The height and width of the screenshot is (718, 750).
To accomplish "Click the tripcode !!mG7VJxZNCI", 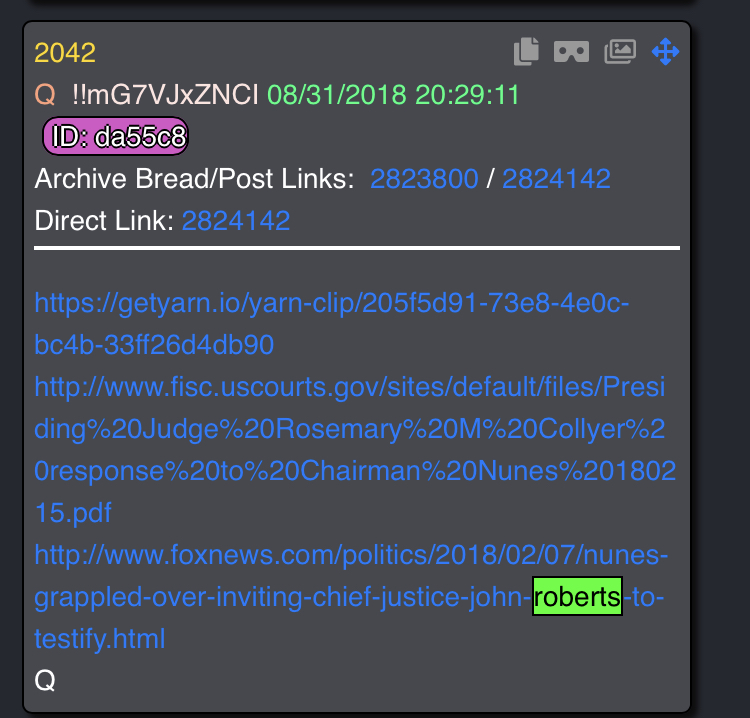I will click(x=165, y=94).
